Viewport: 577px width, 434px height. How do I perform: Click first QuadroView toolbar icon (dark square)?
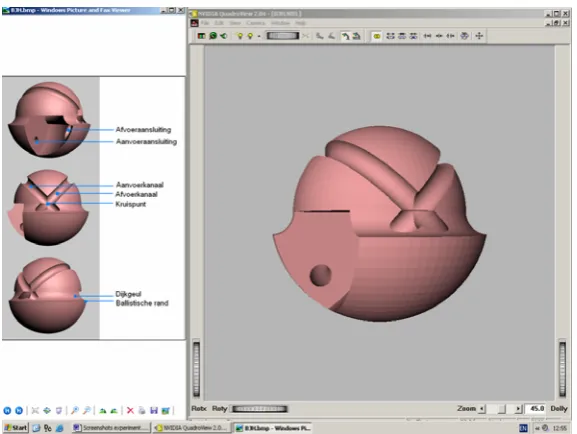click(201, 36)
